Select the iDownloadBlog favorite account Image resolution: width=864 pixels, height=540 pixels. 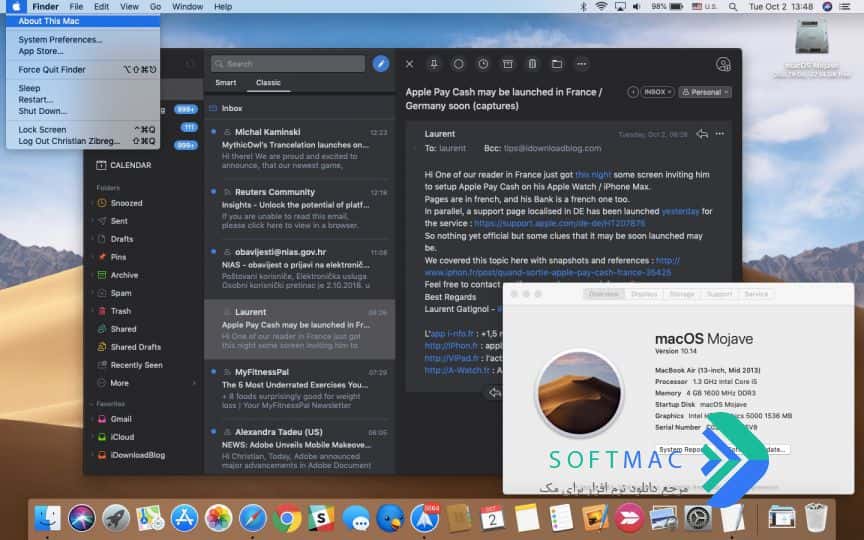[131, 455]
